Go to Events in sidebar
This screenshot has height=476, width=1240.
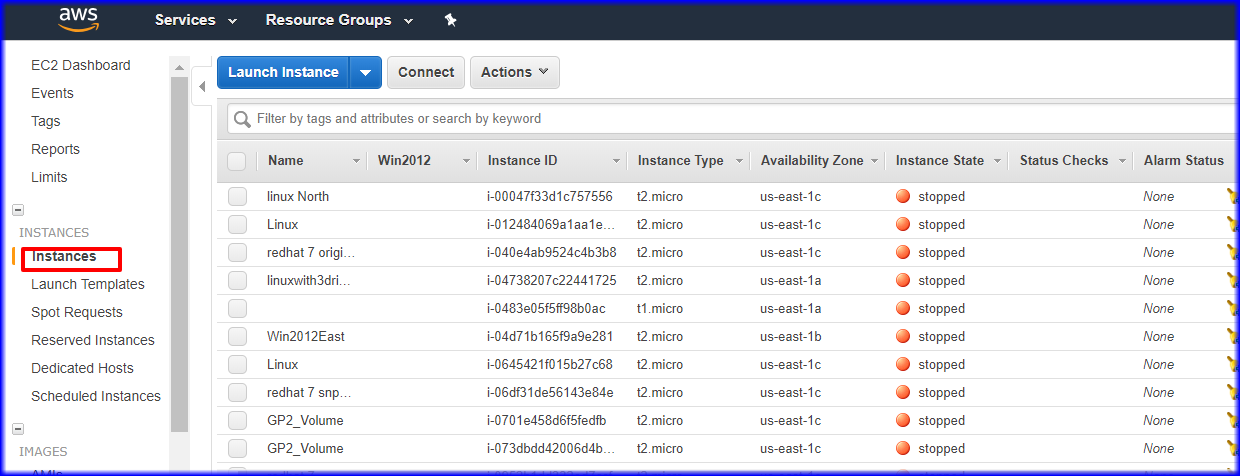pos(52,93)
